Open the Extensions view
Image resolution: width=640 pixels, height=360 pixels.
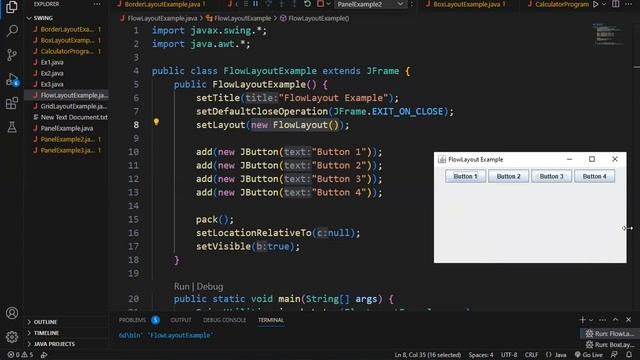pyautogui.click(x=12, y=103)
